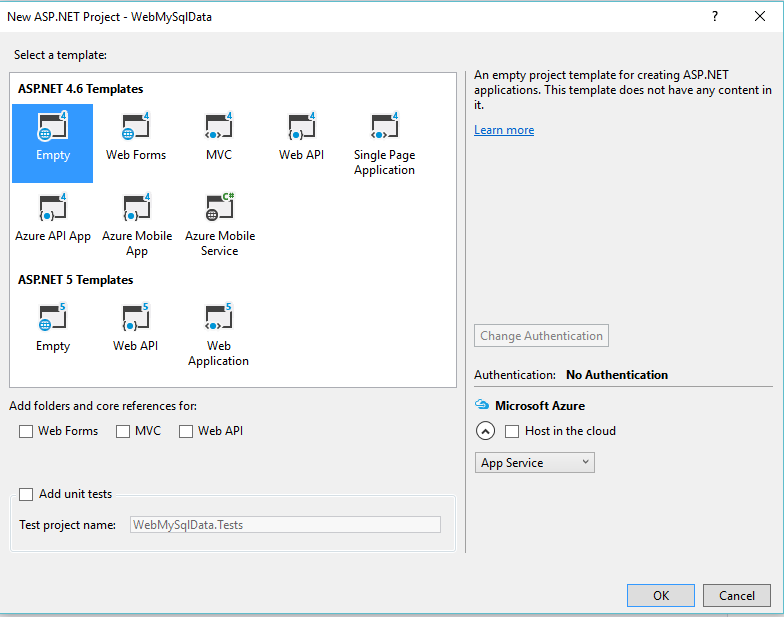Click OK to create the project

660,595
